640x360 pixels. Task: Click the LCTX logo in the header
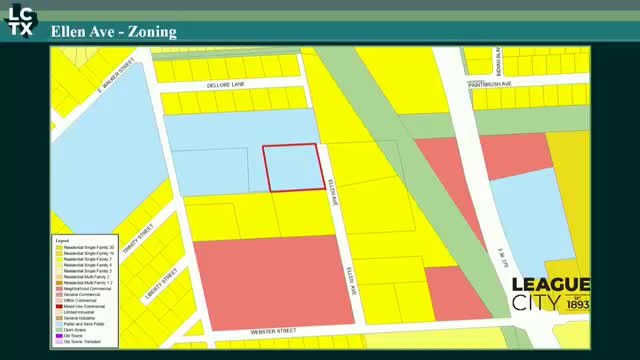(x=21, y=21)
